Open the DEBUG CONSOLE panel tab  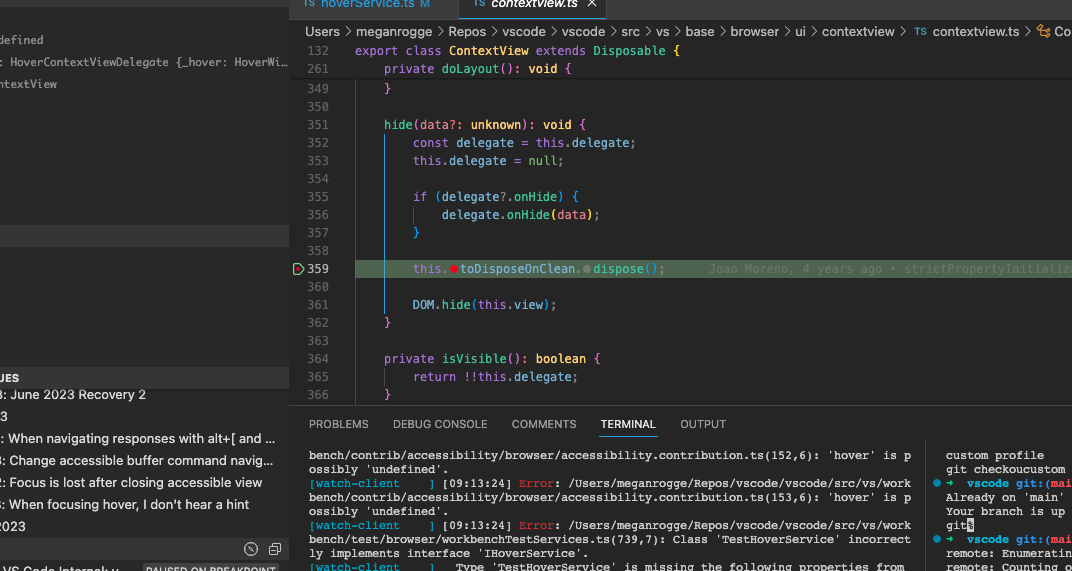[x=440, y=424]
